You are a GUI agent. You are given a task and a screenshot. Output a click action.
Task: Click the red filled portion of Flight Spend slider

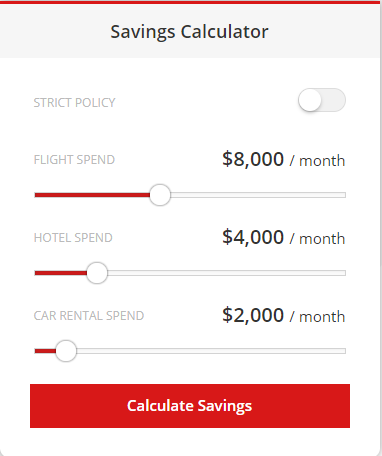click(92, 195)
